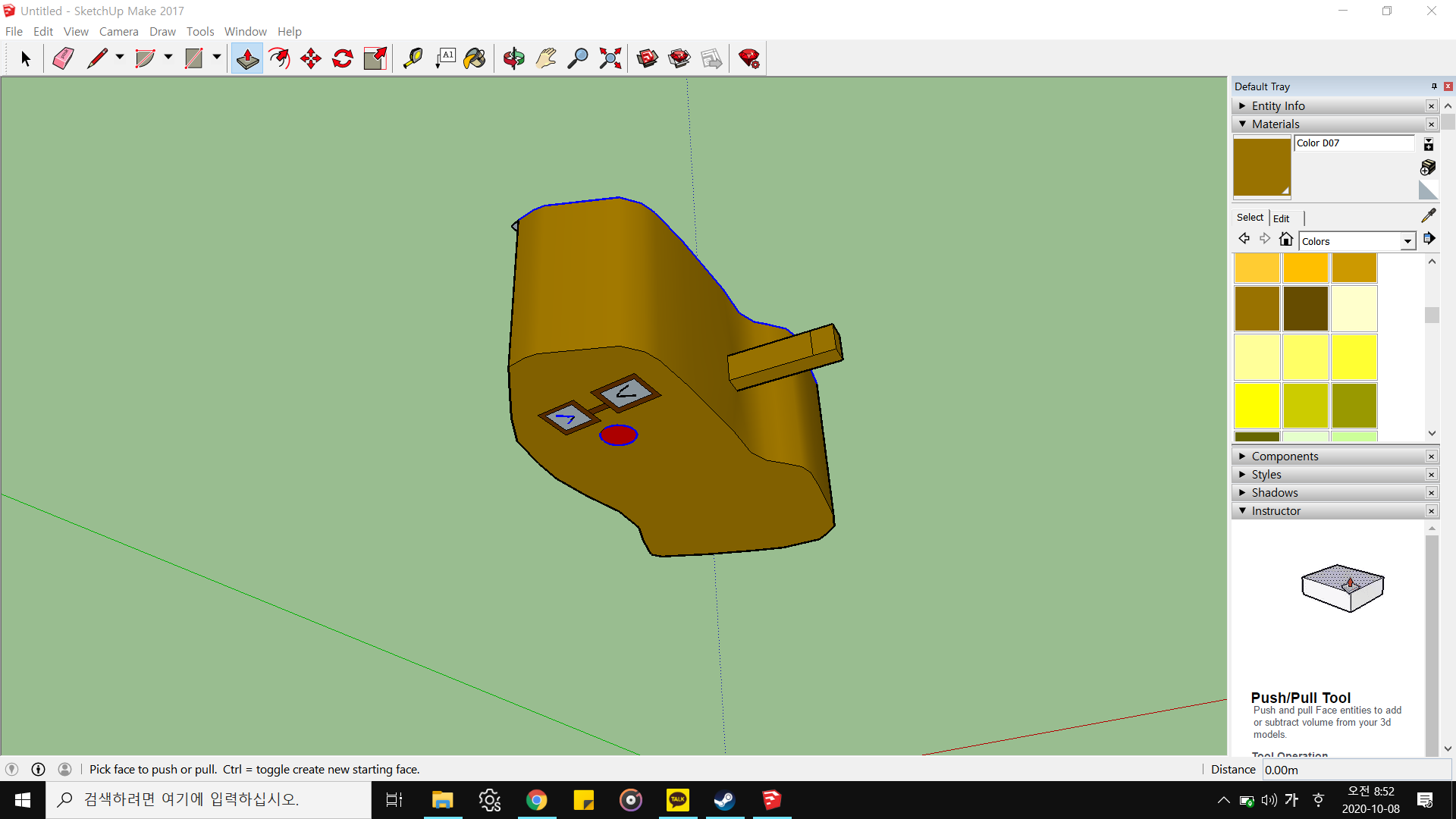Viewport: 1456px width, 819px height.
Task: Choose the Zoom magnifier tool
Action: pyautogui.click(x=578, y=58)
